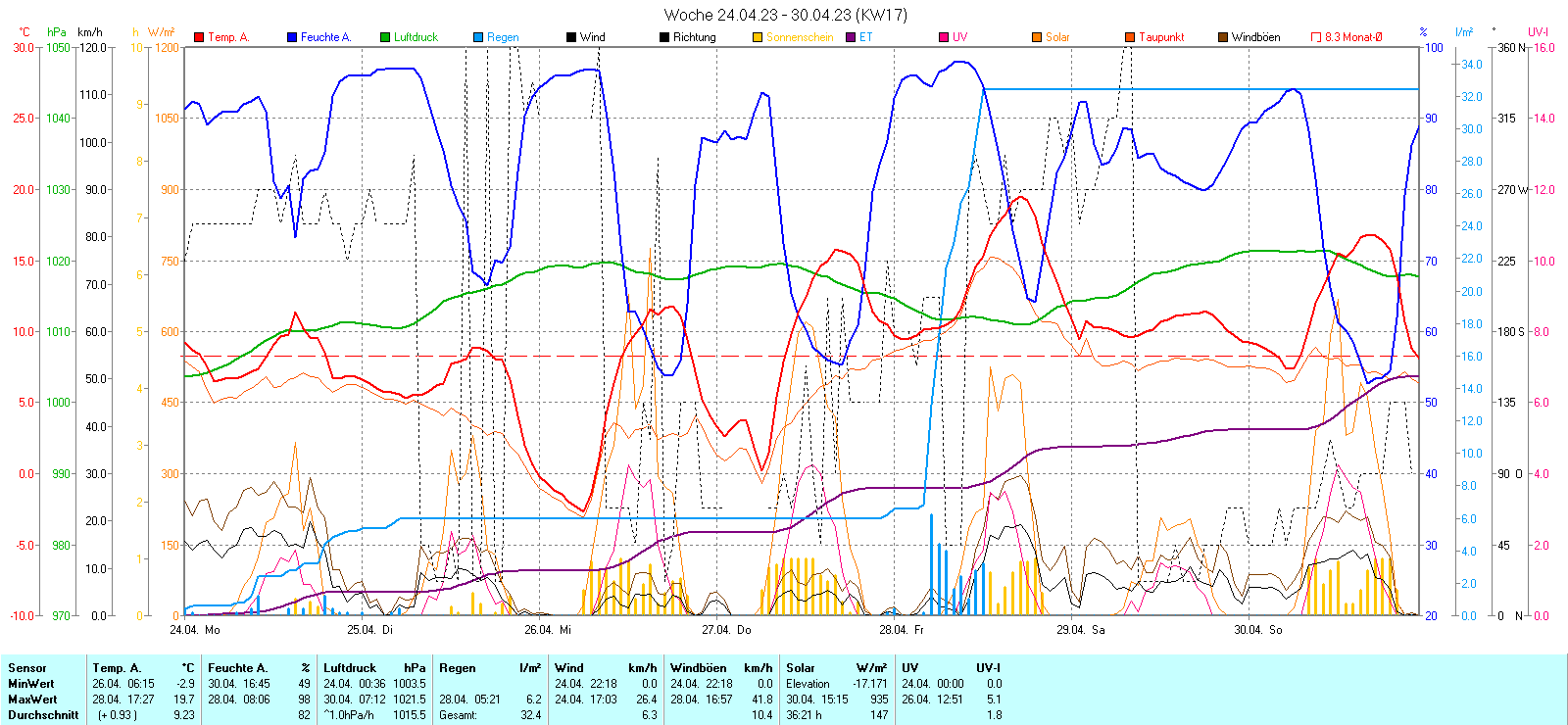Click the red Temp. A. legend swatch
Viewport: 1568px width, 725px height.
[199, 37]
